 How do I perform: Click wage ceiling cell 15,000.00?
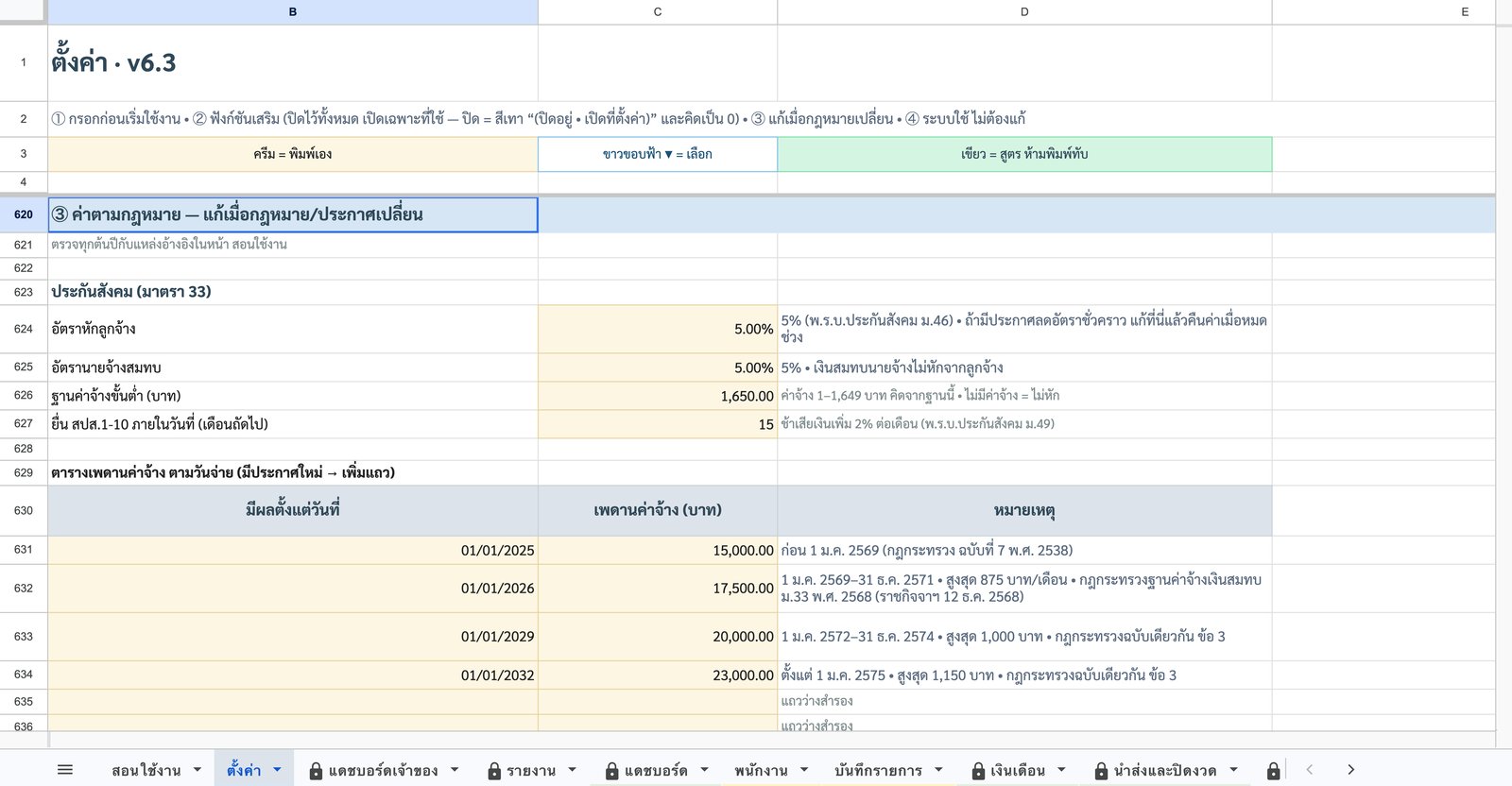click(658, 550)
